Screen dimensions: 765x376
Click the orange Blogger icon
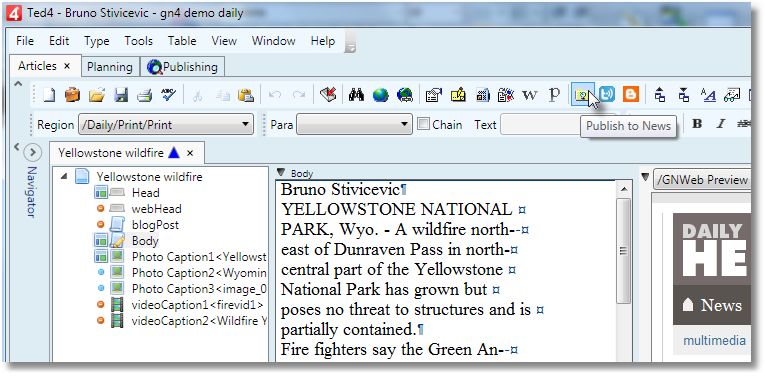point(631,94)
